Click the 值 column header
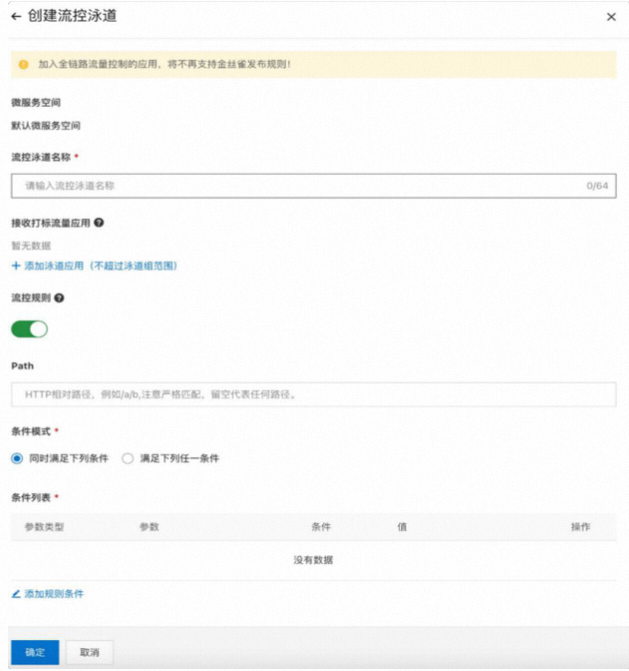This screenshot has height=671, width=629. (402, 527)
